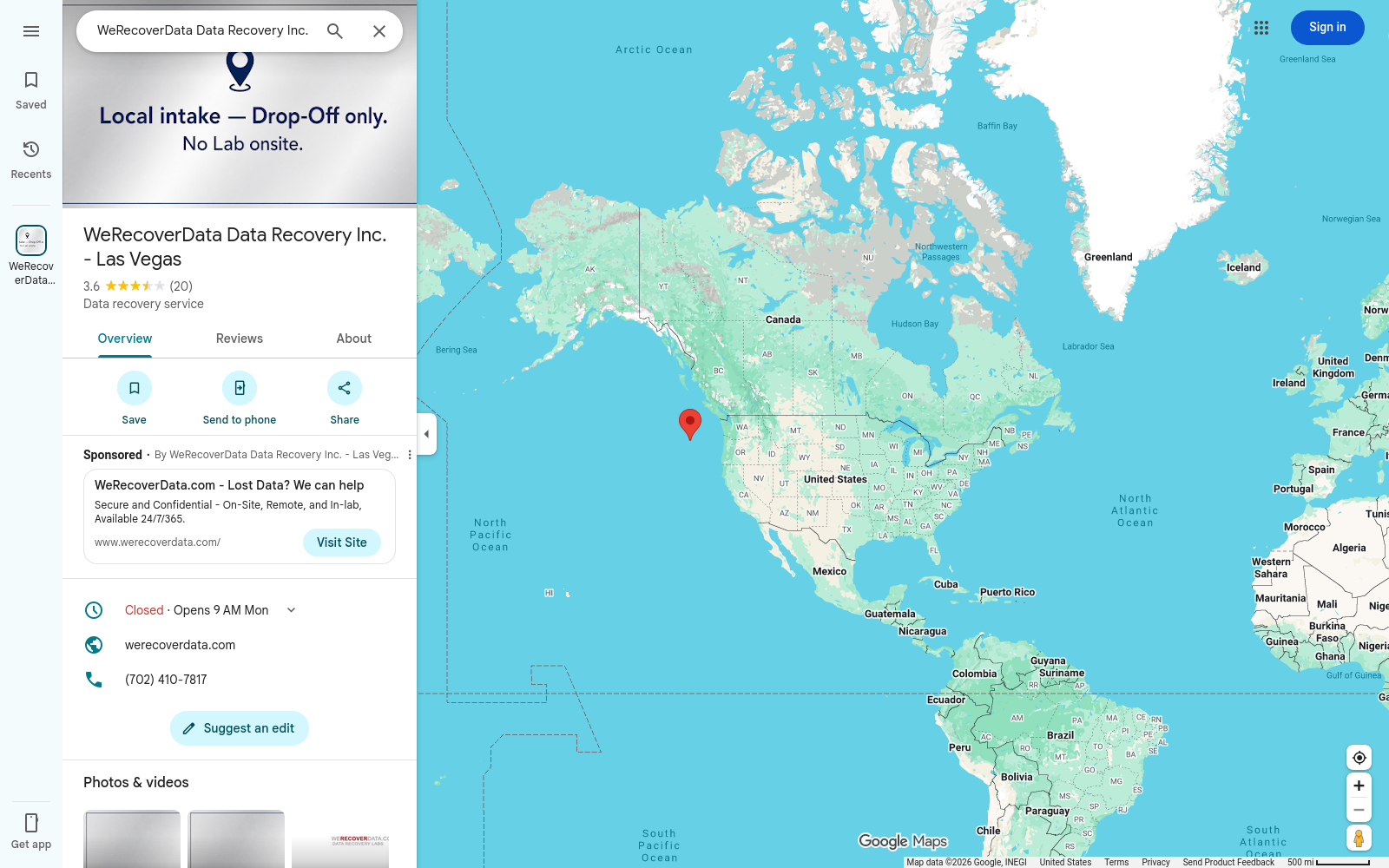Clear the search box with X

click(379, 31)
